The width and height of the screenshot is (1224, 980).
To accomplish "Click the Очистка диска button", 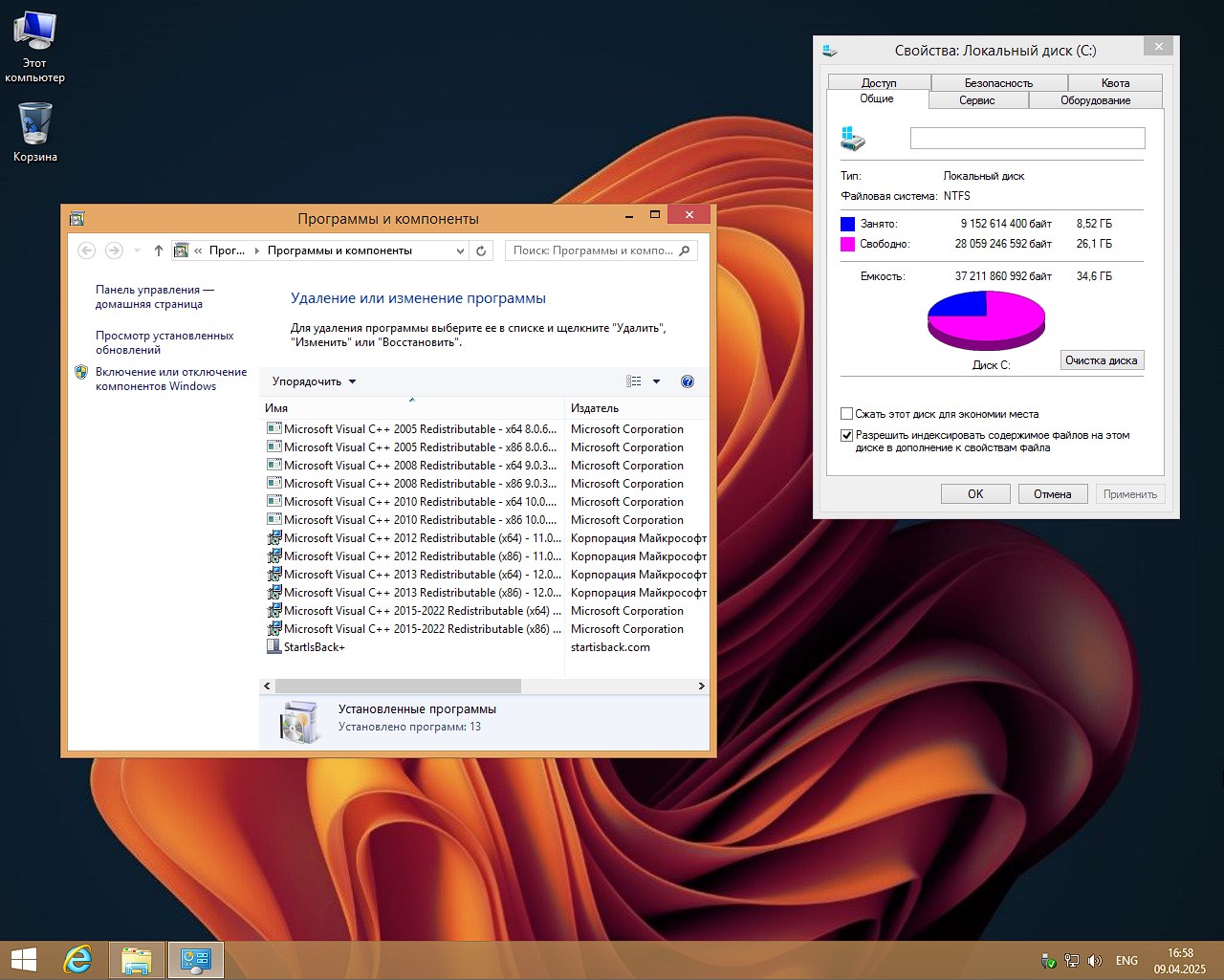I will click(x=1102, y=360).
